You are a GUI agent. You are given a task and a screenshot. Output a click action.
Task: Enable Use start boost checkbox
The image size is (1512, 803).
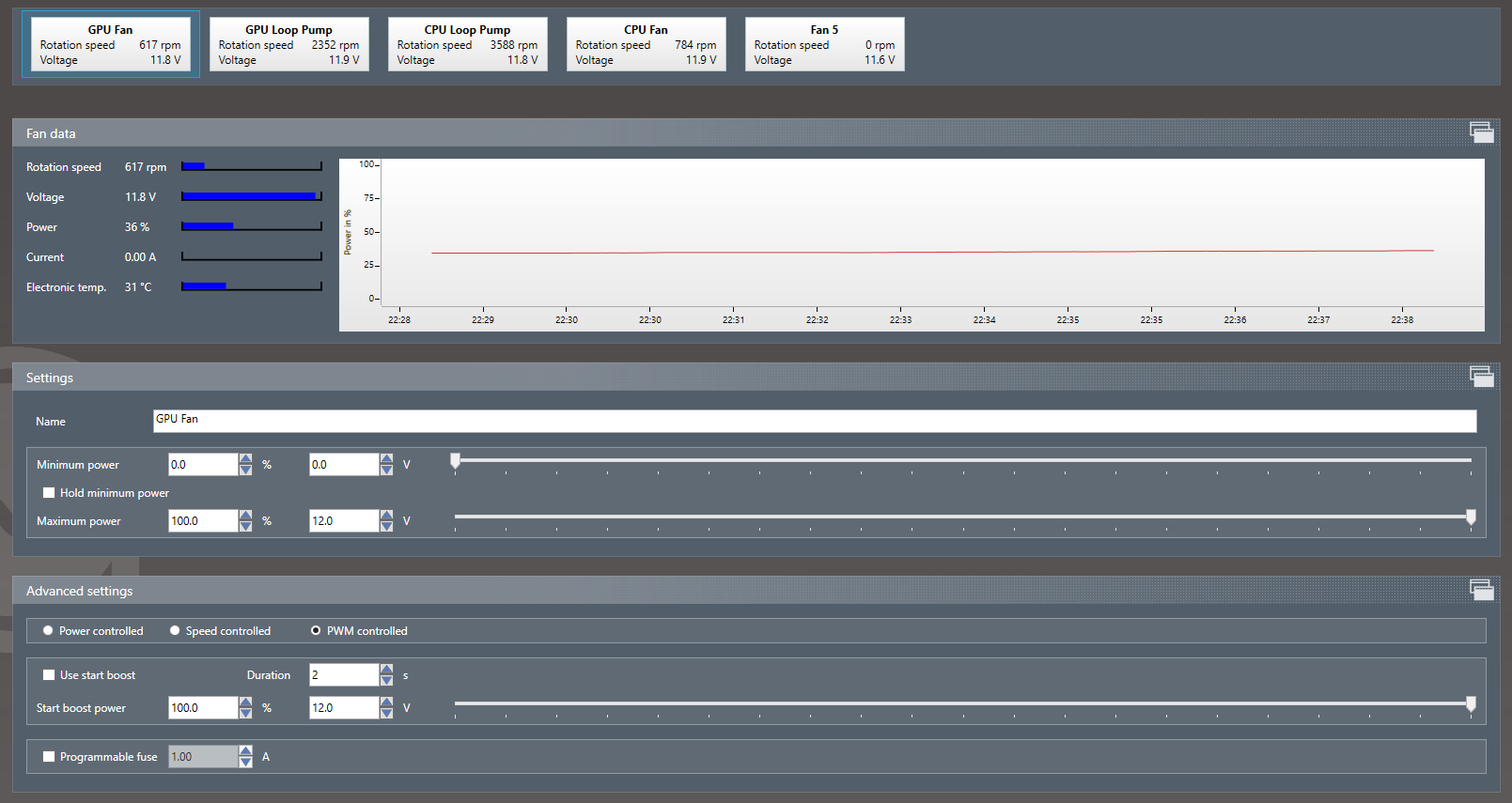49,675
